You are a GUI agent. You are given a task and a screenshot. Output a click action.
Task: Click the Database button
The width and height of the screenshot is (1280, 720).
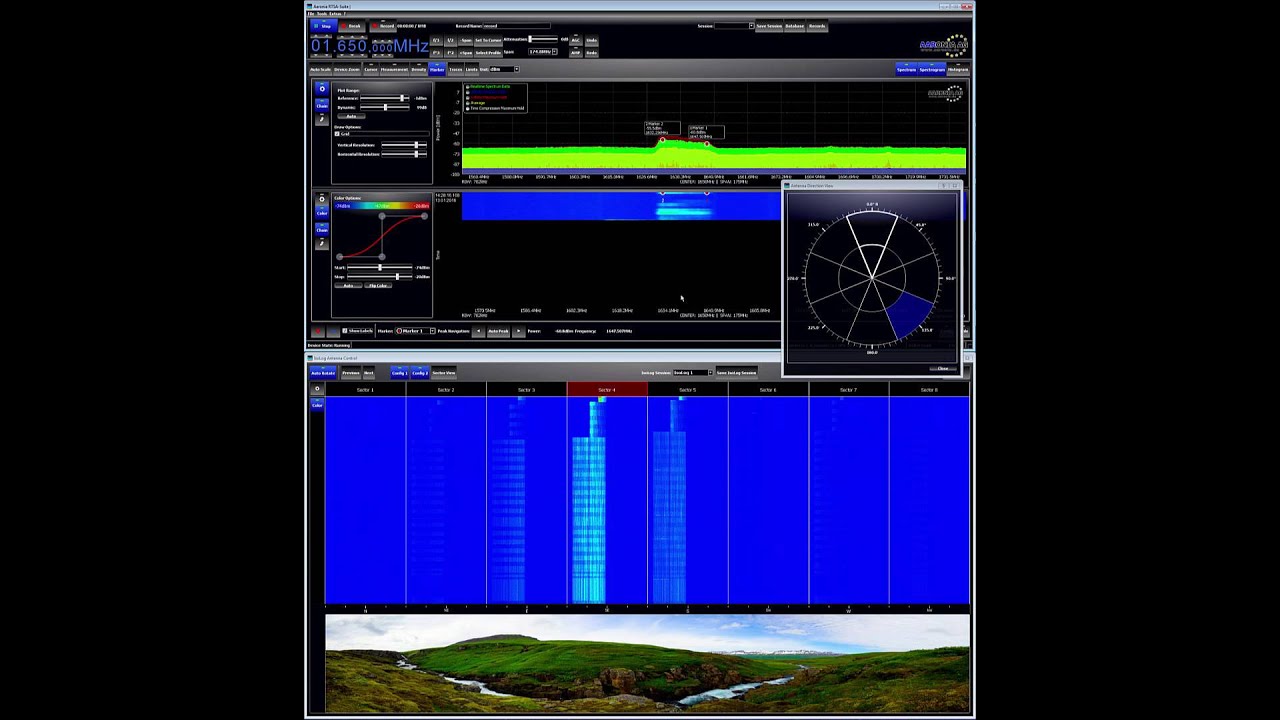[x=795, y=26]
